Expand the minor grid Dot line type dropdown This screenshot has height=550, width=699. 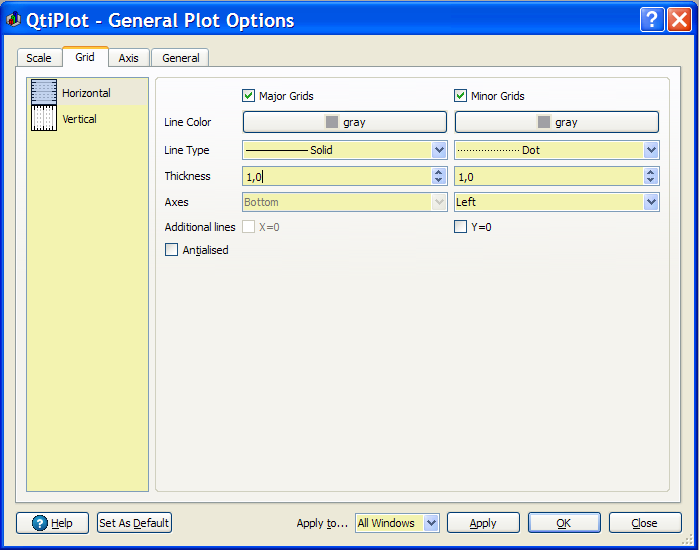pos(651,150)
